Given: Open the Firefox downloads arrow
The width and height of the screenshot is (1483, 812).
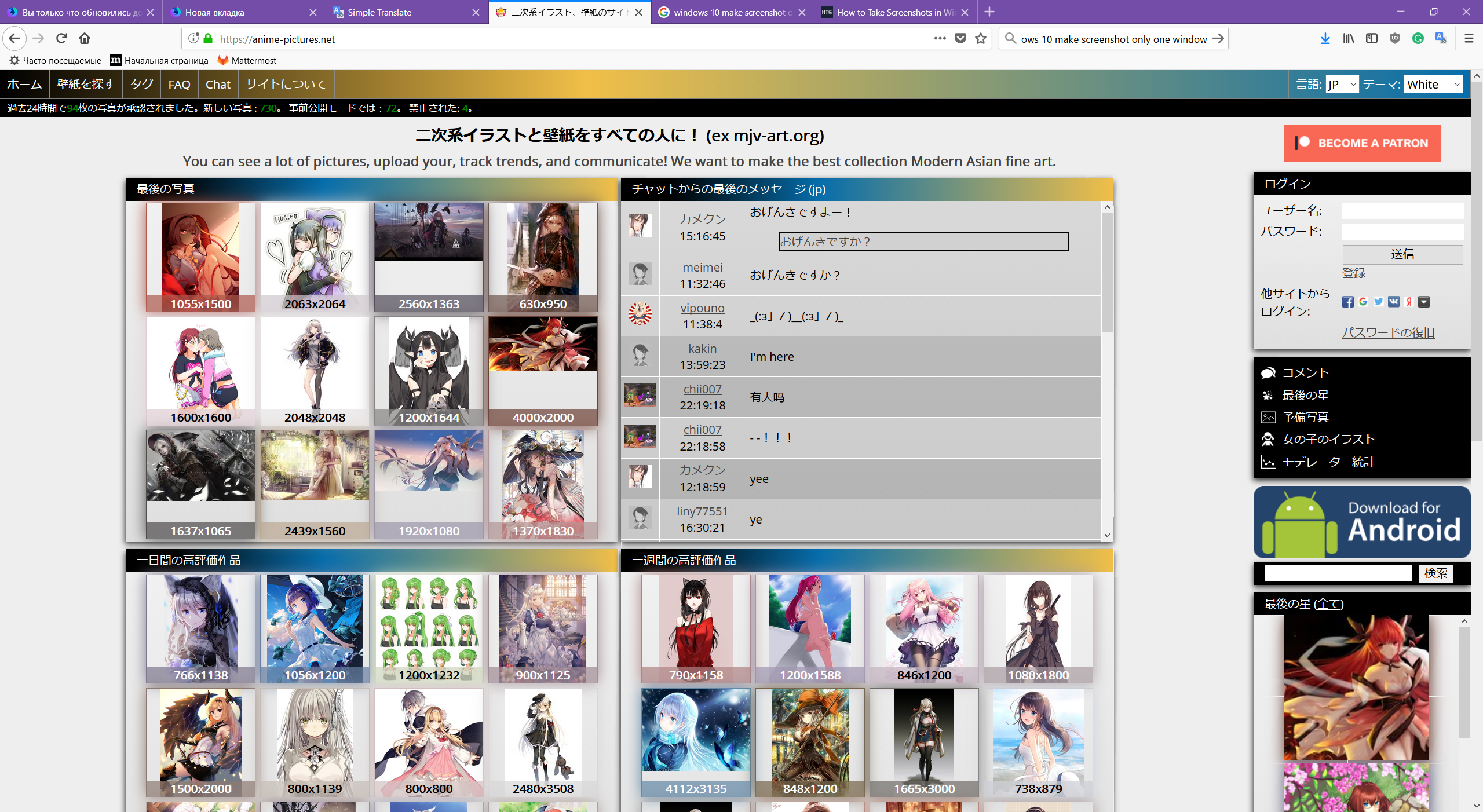Looking at the screenshot, I should [1325, 39].
